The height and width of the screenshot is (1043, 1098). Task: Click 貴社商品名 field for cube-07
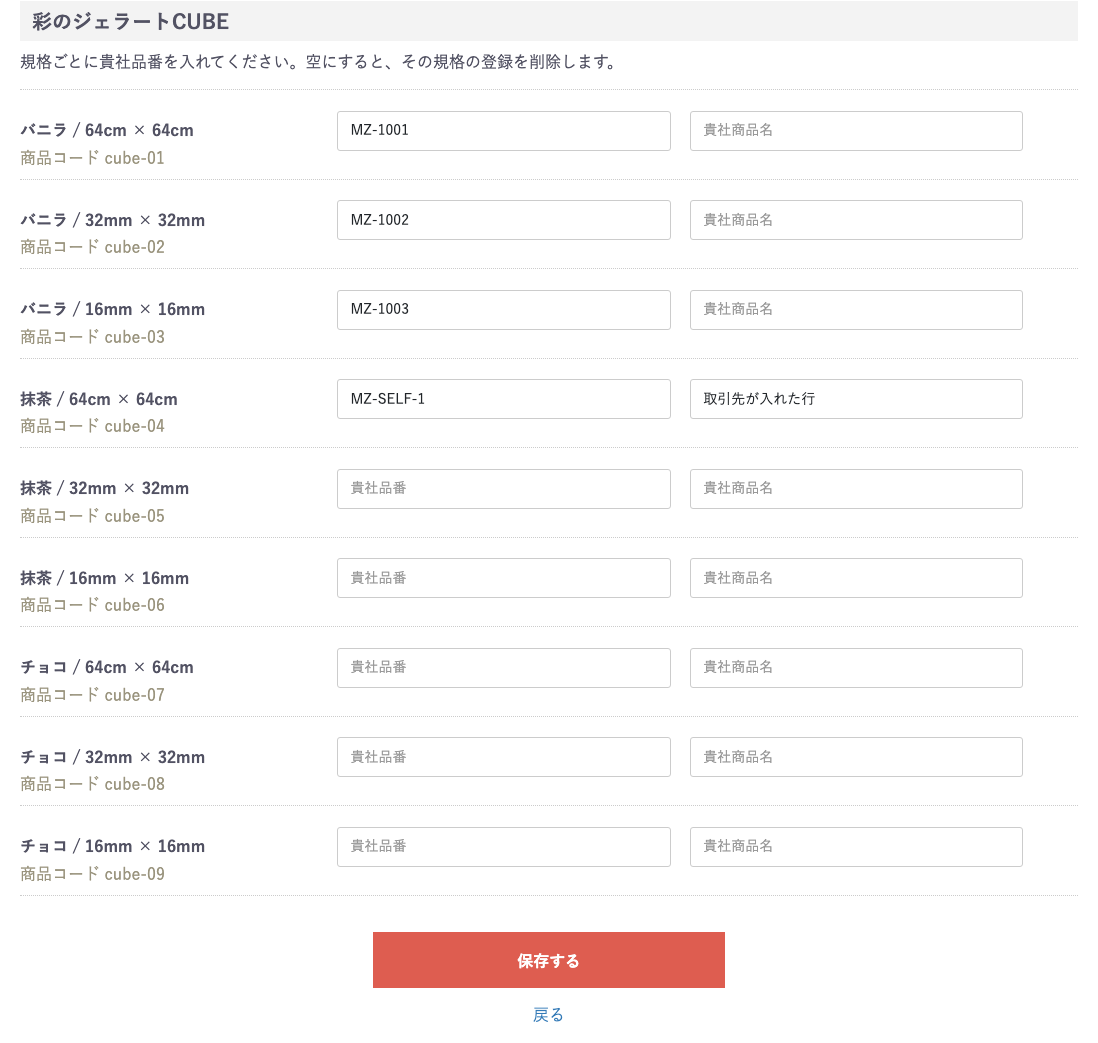[x=856, y=668]
